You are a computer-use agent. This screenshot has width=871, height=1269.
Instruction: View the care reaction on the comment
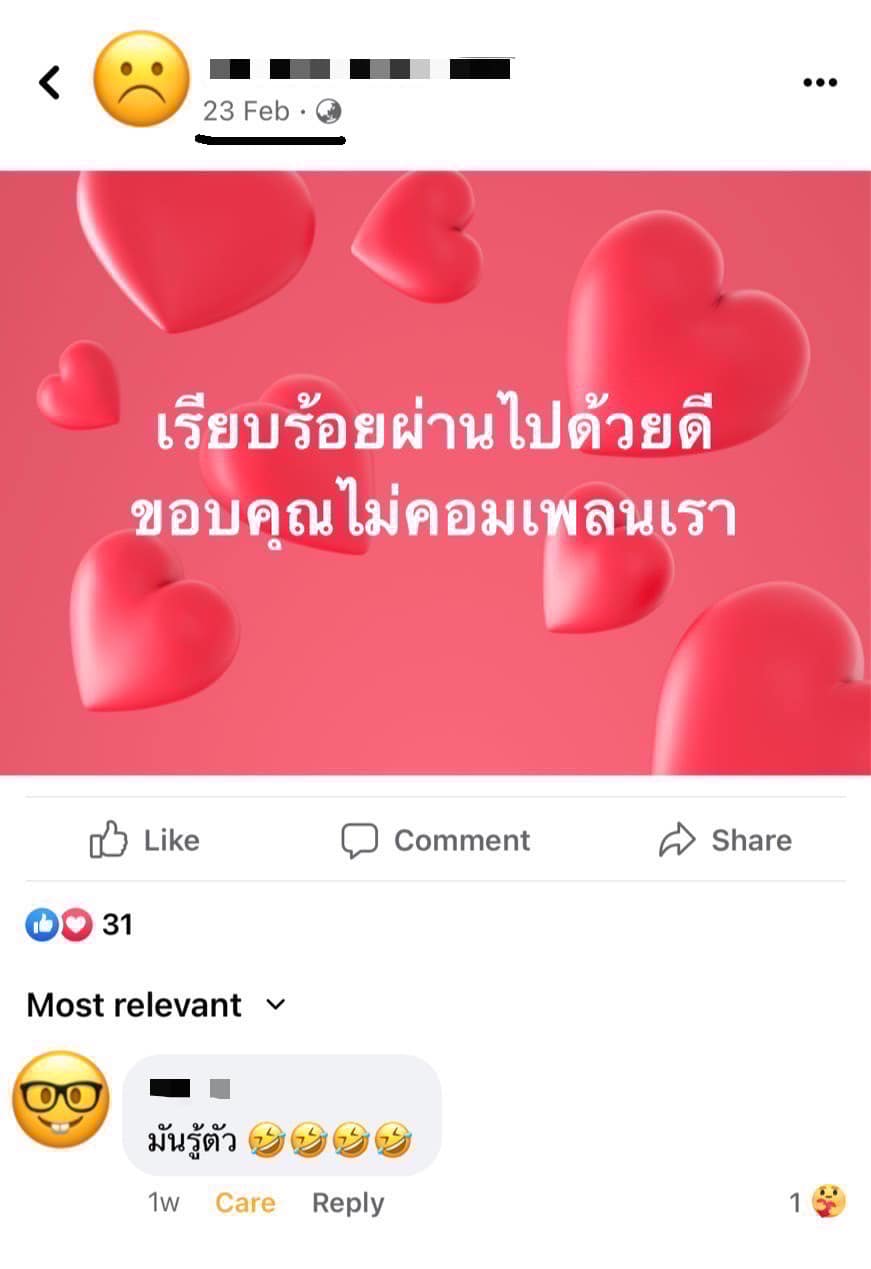coord(830,1201)
